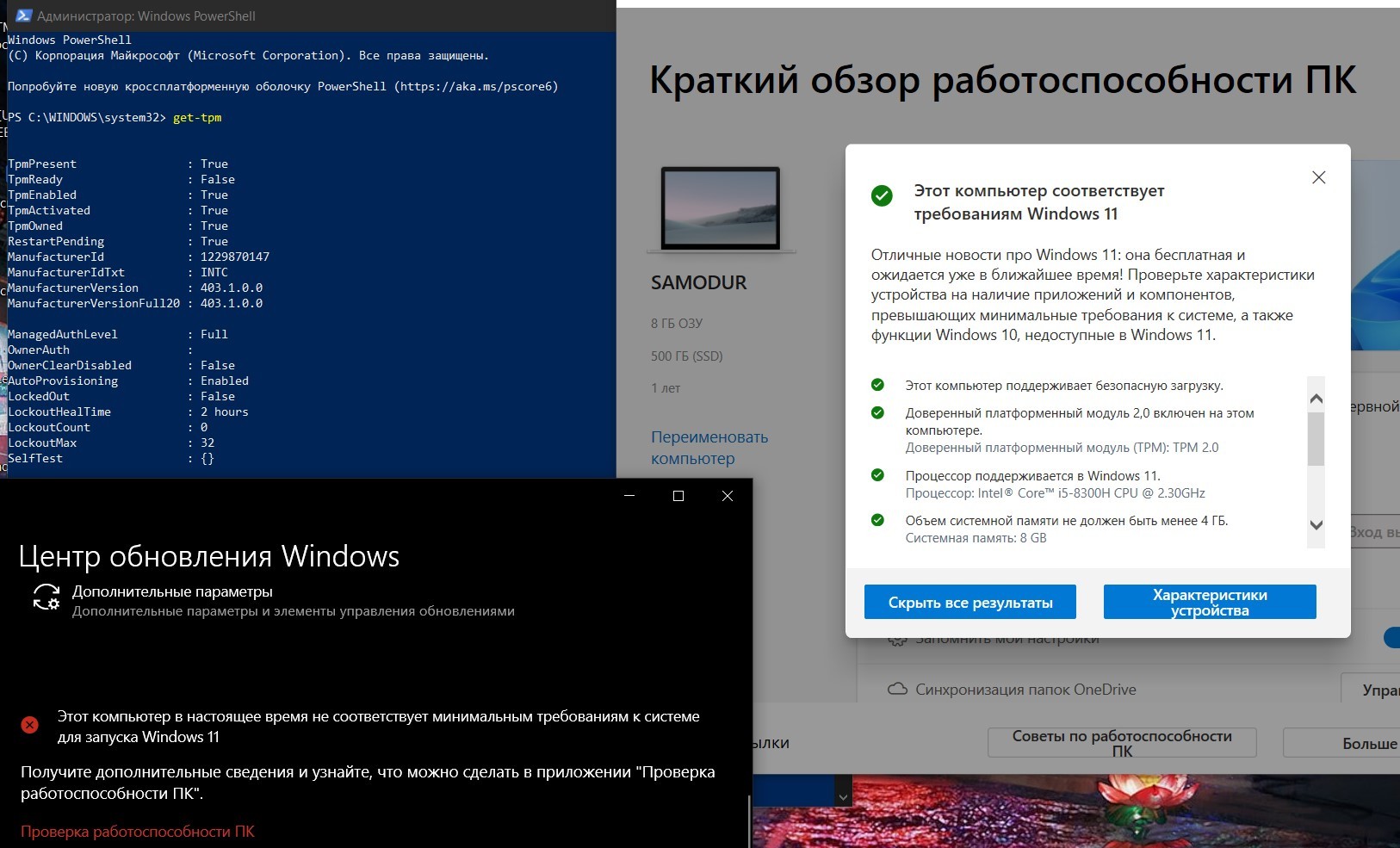Click the green checkmark next to Windows 11 compatibility title

coord(882,195)
